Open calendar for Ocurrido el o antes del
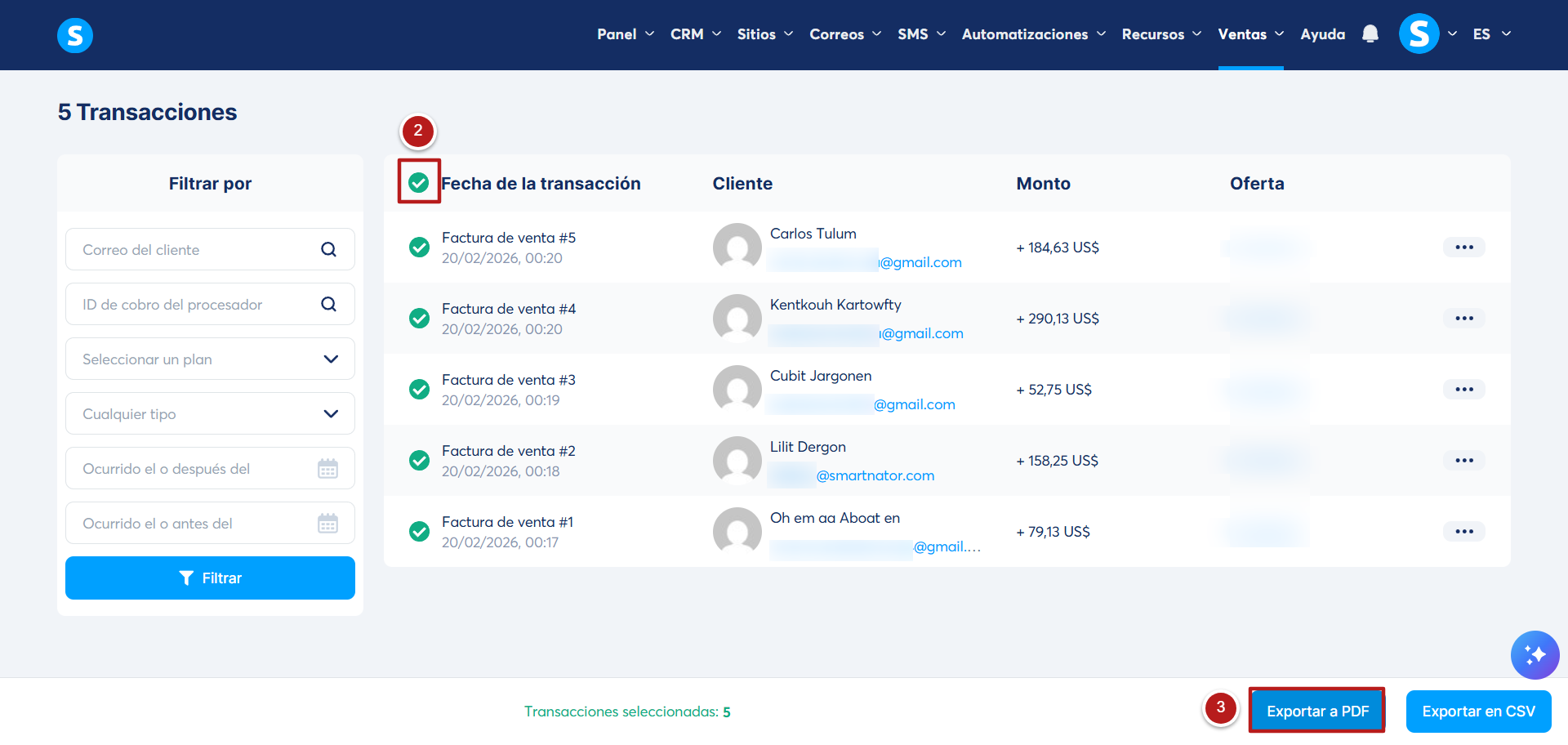The image size is (1568, 745). (x=327, y=523)
